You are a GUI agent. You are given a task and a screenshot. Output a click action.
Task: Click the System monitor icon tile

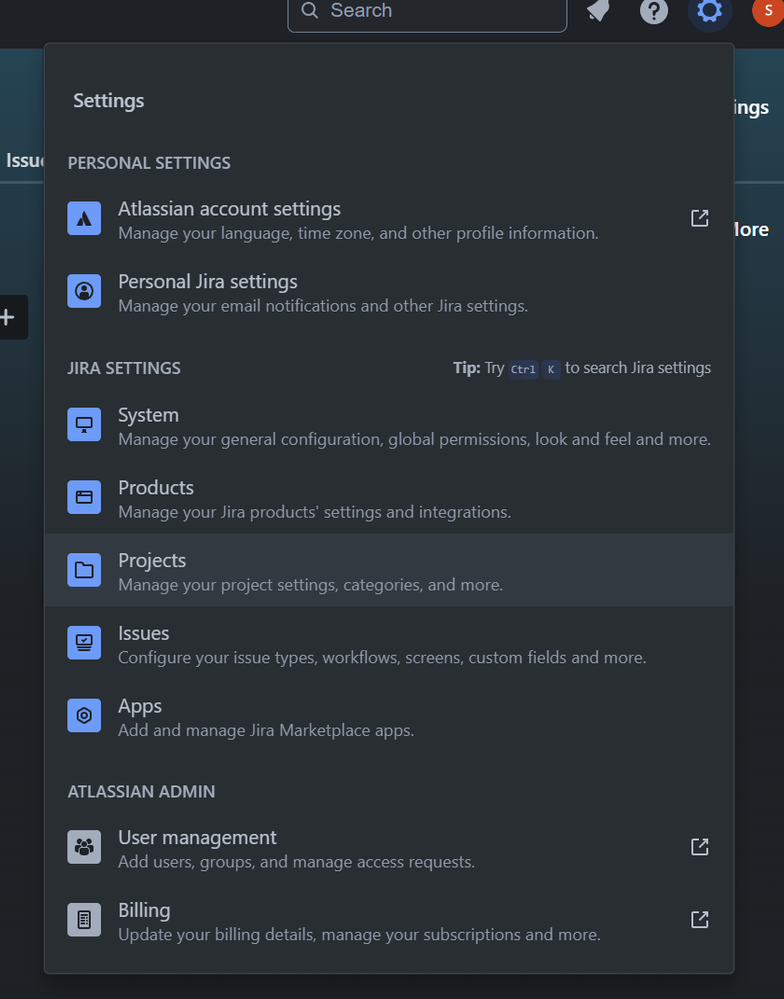[84, 424]
